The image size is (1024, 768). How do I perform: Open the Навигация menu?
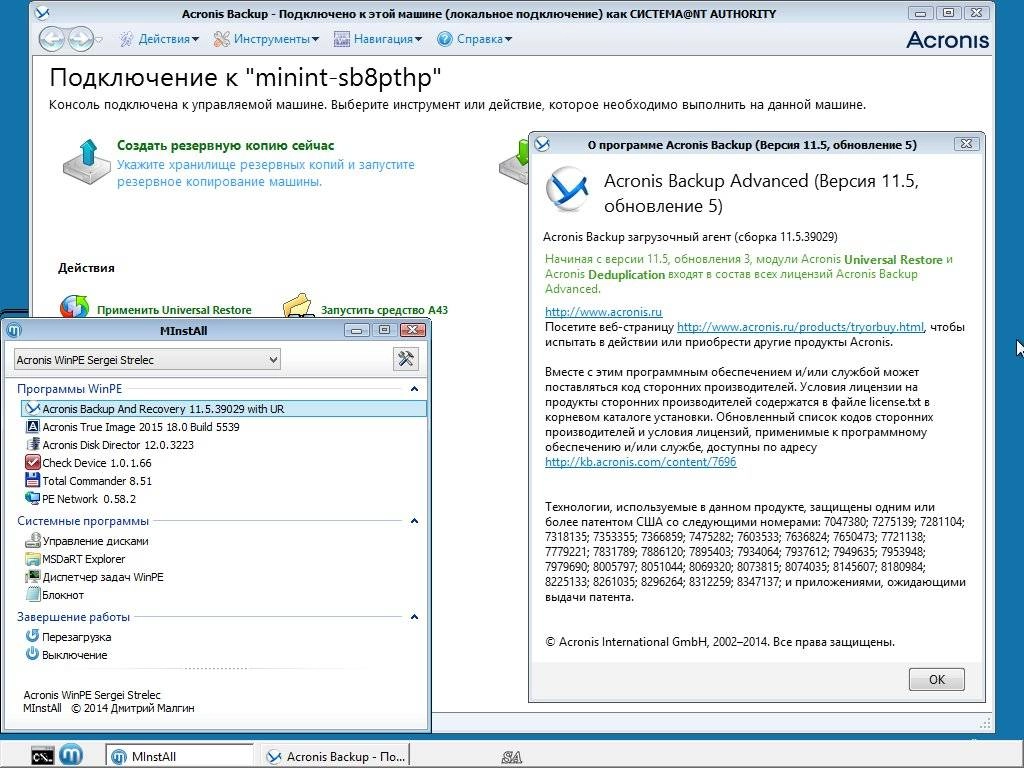click(377, 39)
